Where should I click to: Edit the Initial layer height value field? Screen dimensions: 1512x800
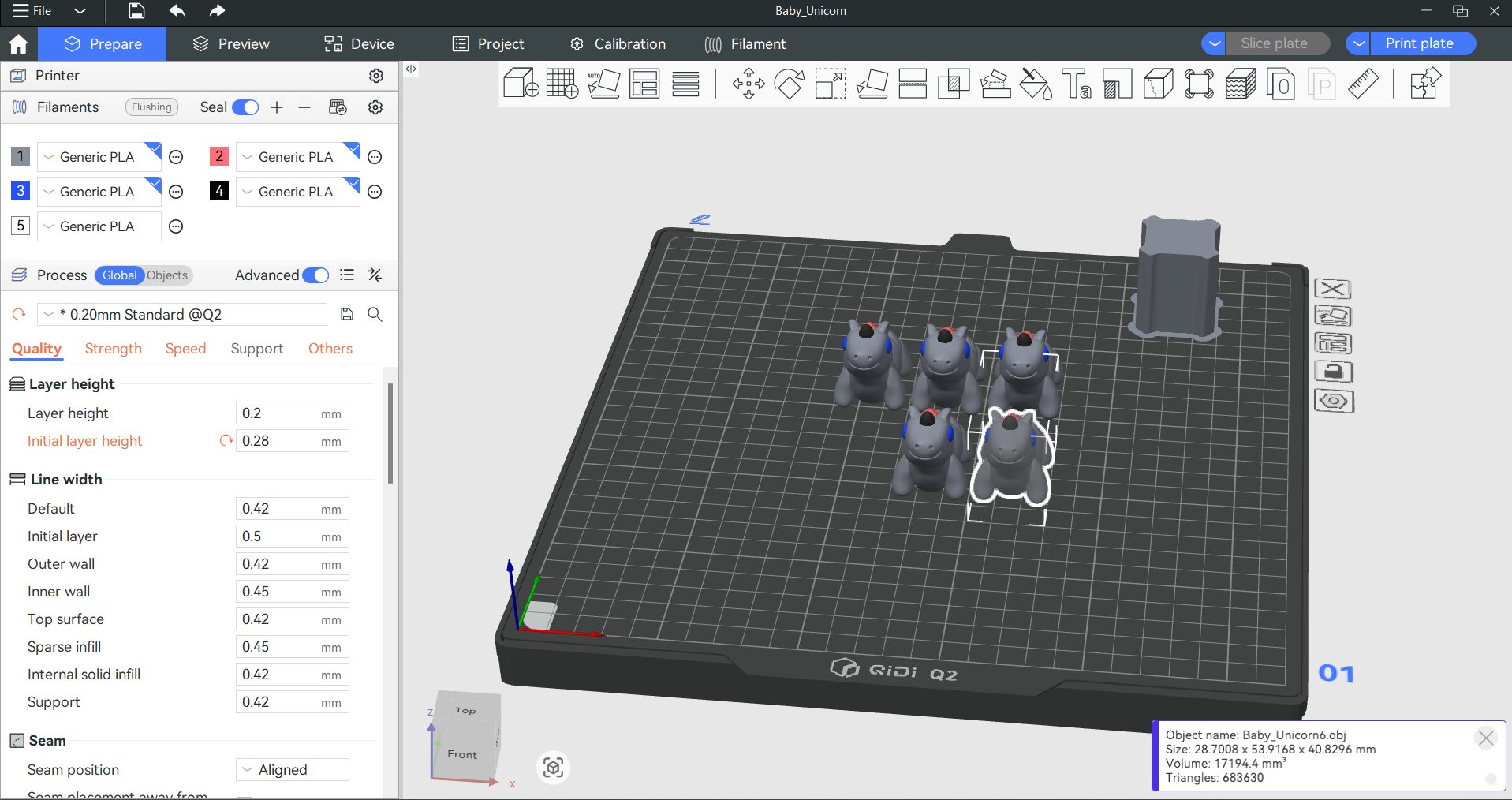point(292,440)
